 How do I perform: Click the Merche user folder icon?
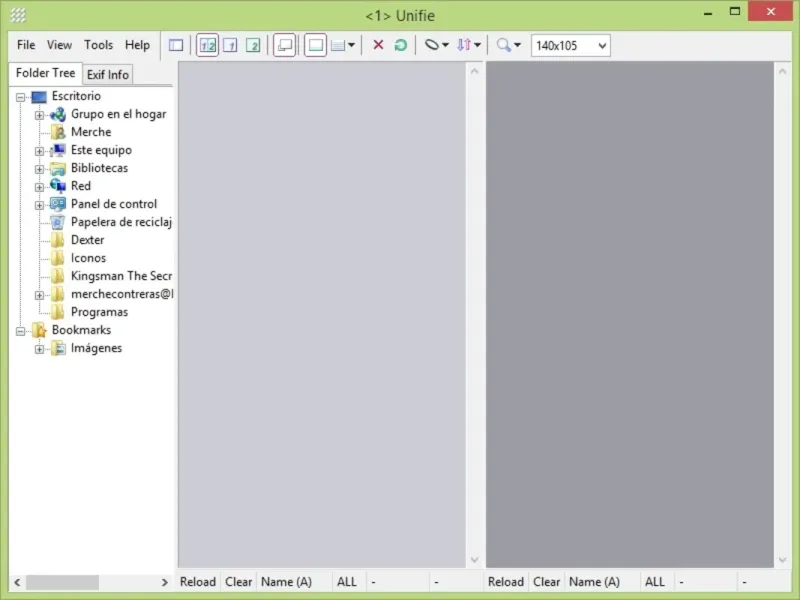pos(58,132)
